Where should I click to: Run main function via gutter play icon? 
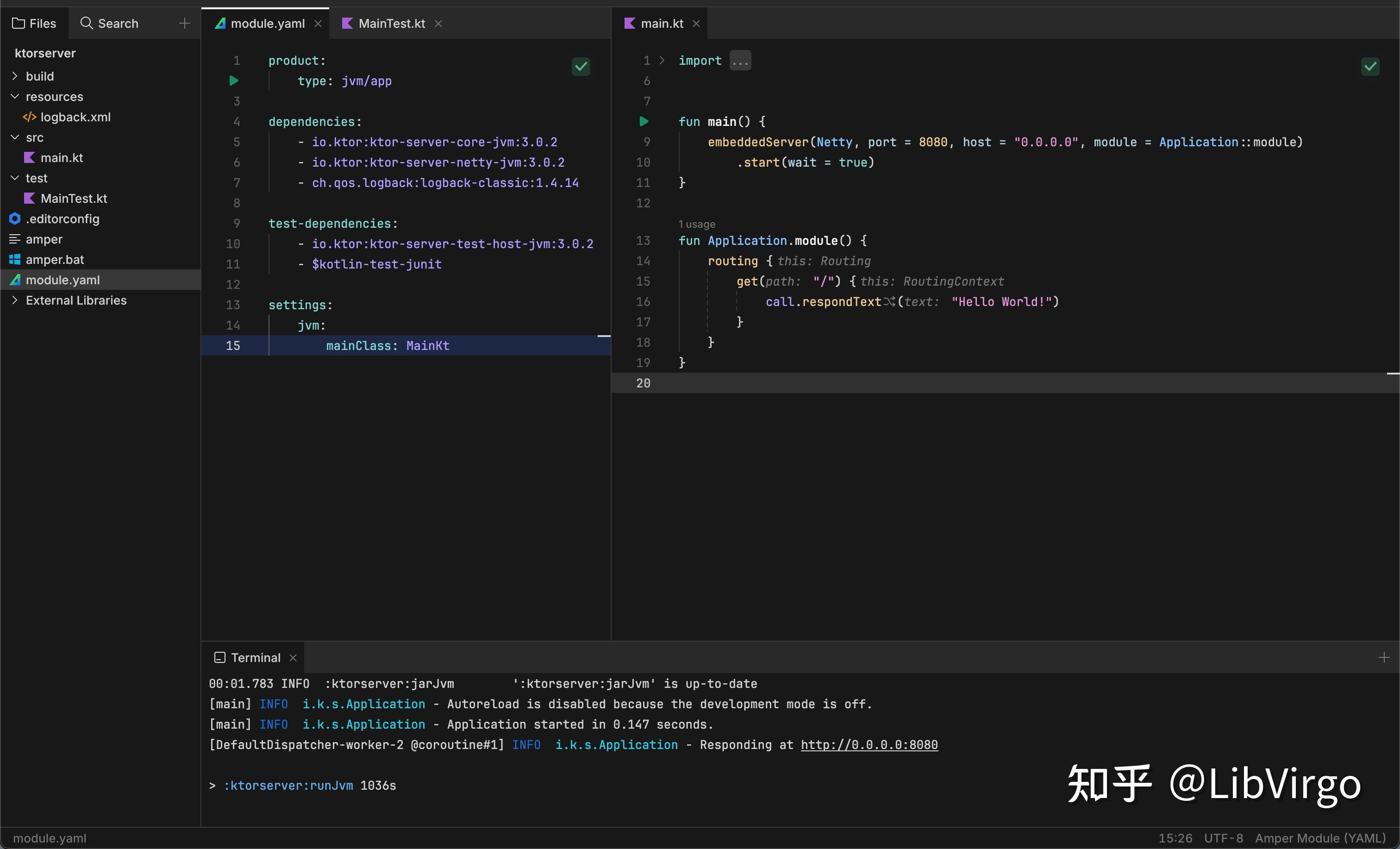[644, 122]
